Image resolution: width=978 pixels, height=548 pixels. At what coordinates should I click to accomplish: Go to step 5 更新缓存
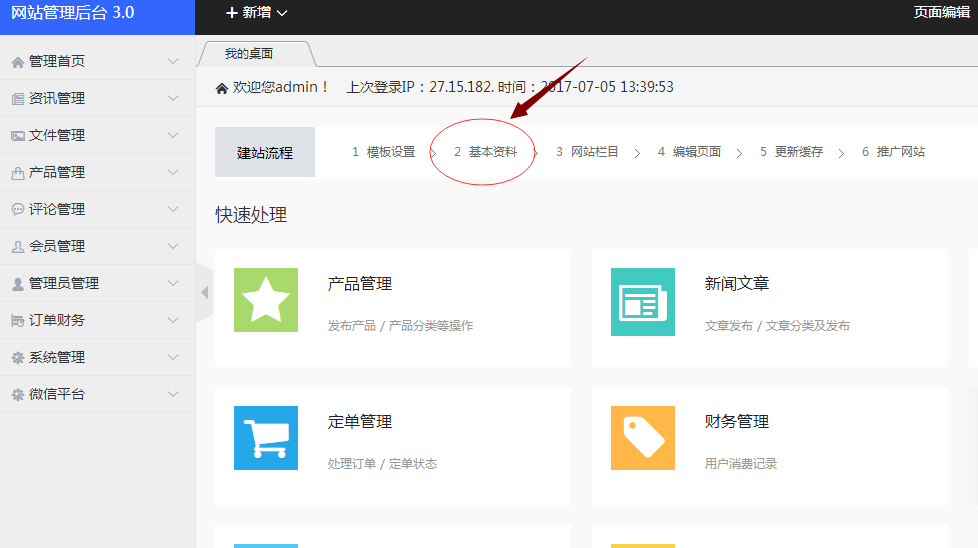pos(791,152)
